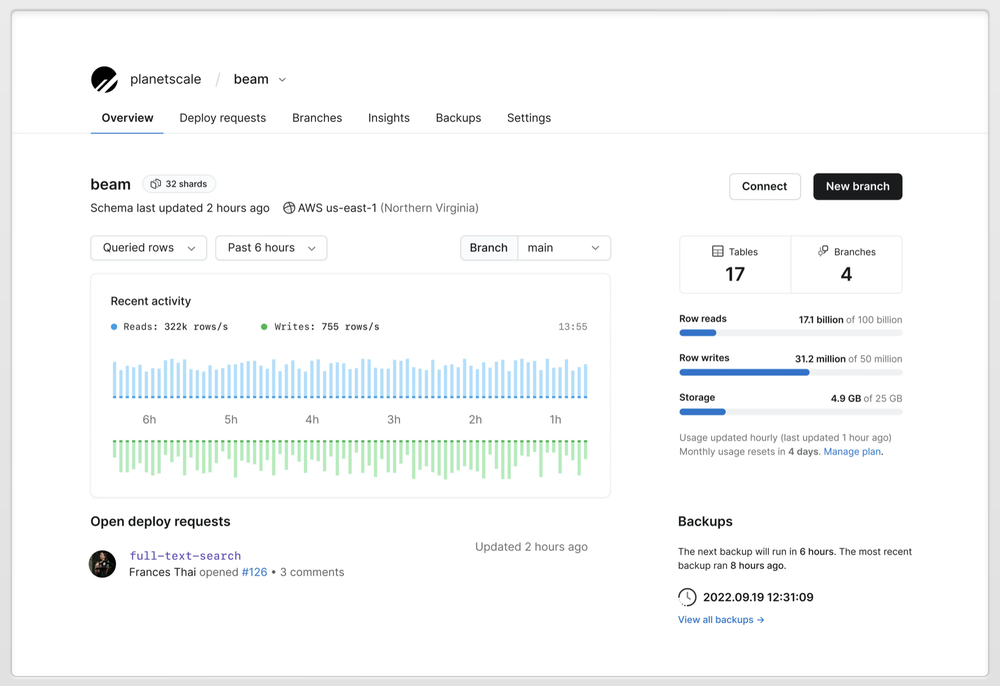
Task: Click the Tables grid icon
Action: (717, 252)
